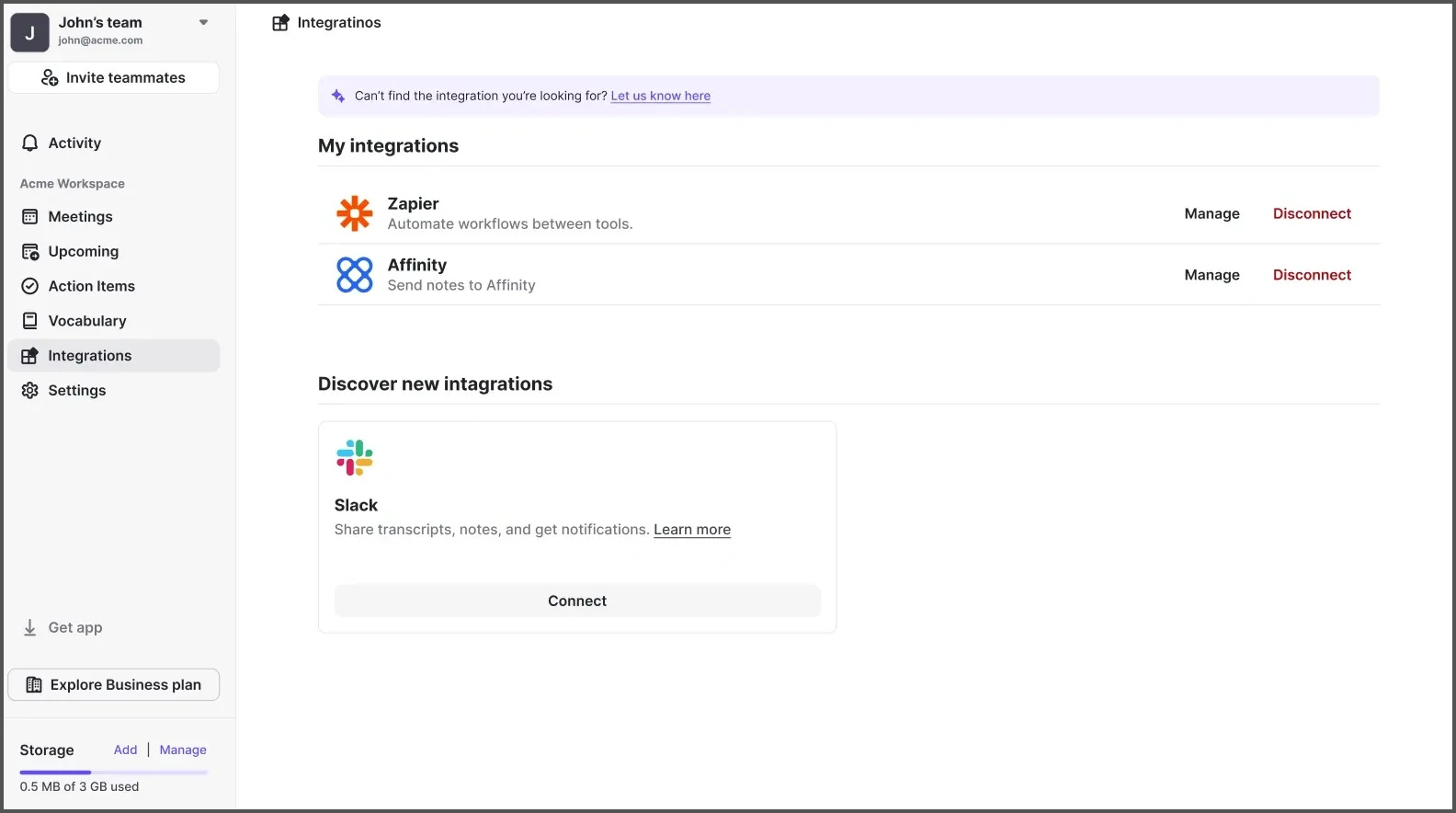Click the Slack logo icon
1456x813 pixels.
point(354,457)
